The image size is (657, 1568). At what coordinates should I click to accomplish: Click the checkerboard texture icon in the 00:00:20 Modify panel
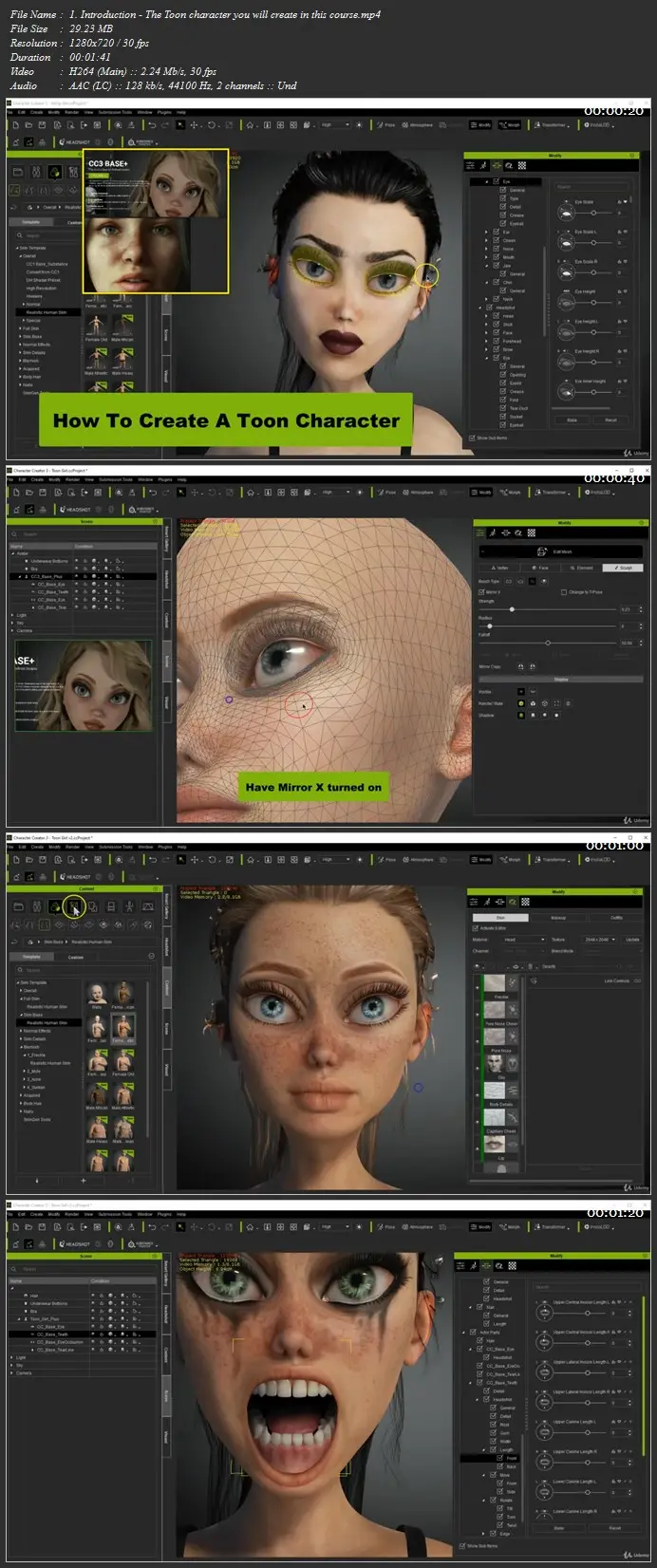(522, 165)
